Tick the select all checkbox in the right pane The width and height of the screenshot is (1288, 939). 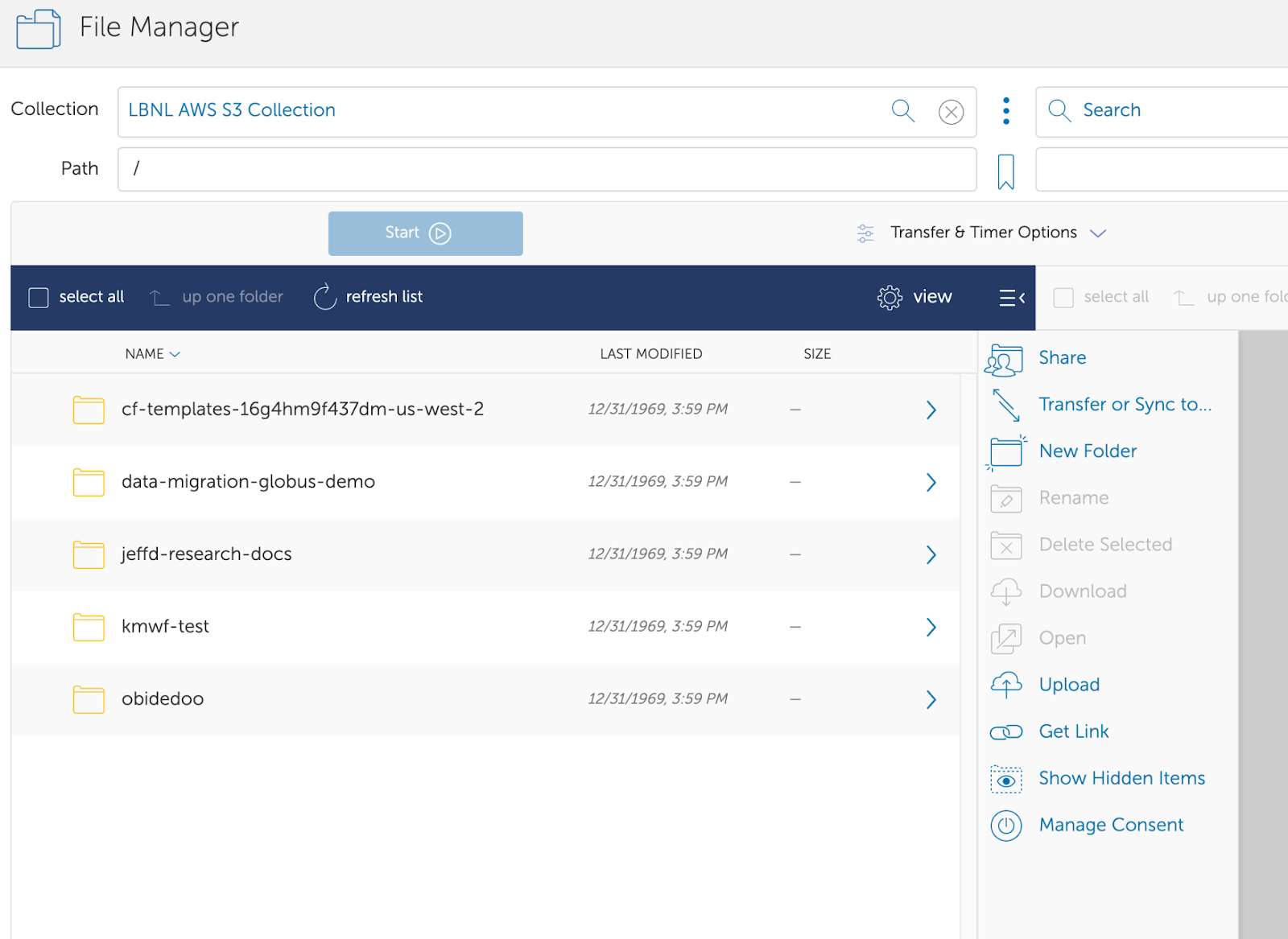[x=1063, y=298]
